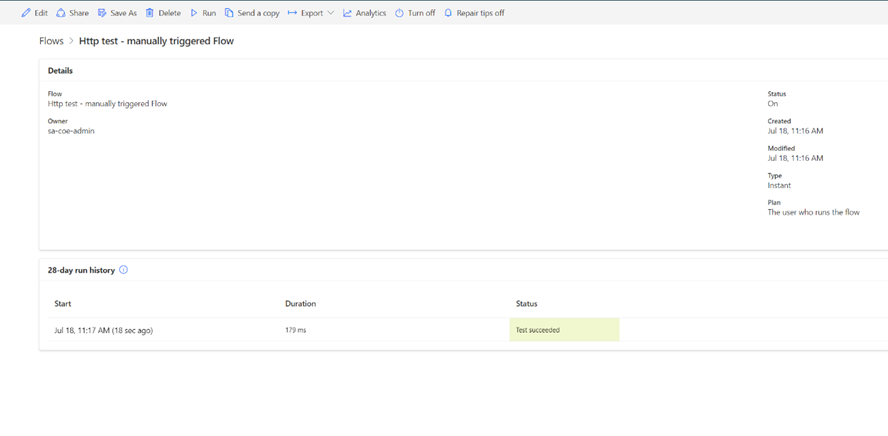Select the owner name sa-coe-admin
This screenshot has width=888, height=436.
[x=71, y=131]
